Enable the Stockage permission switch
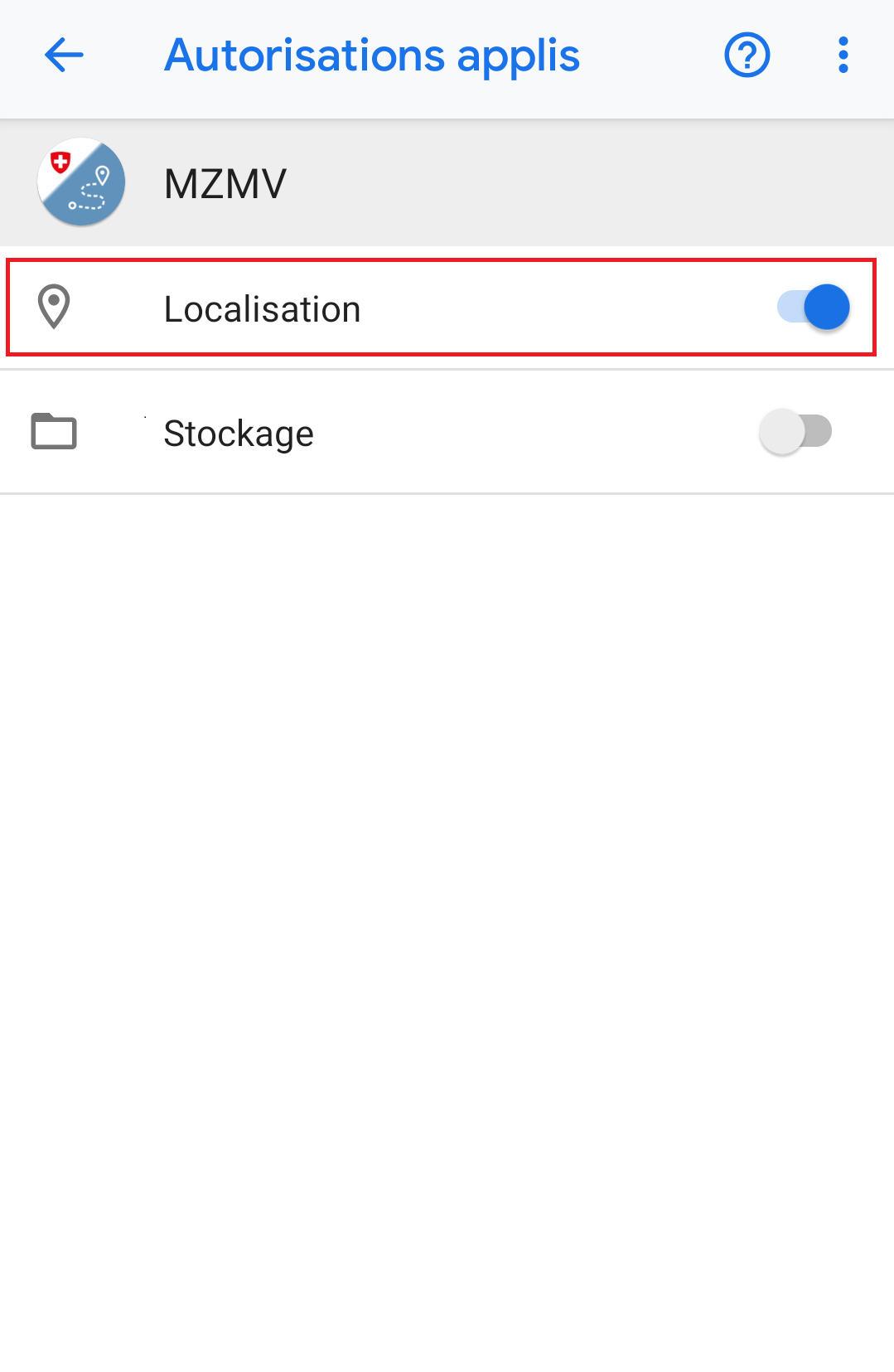 click(795, 431)
